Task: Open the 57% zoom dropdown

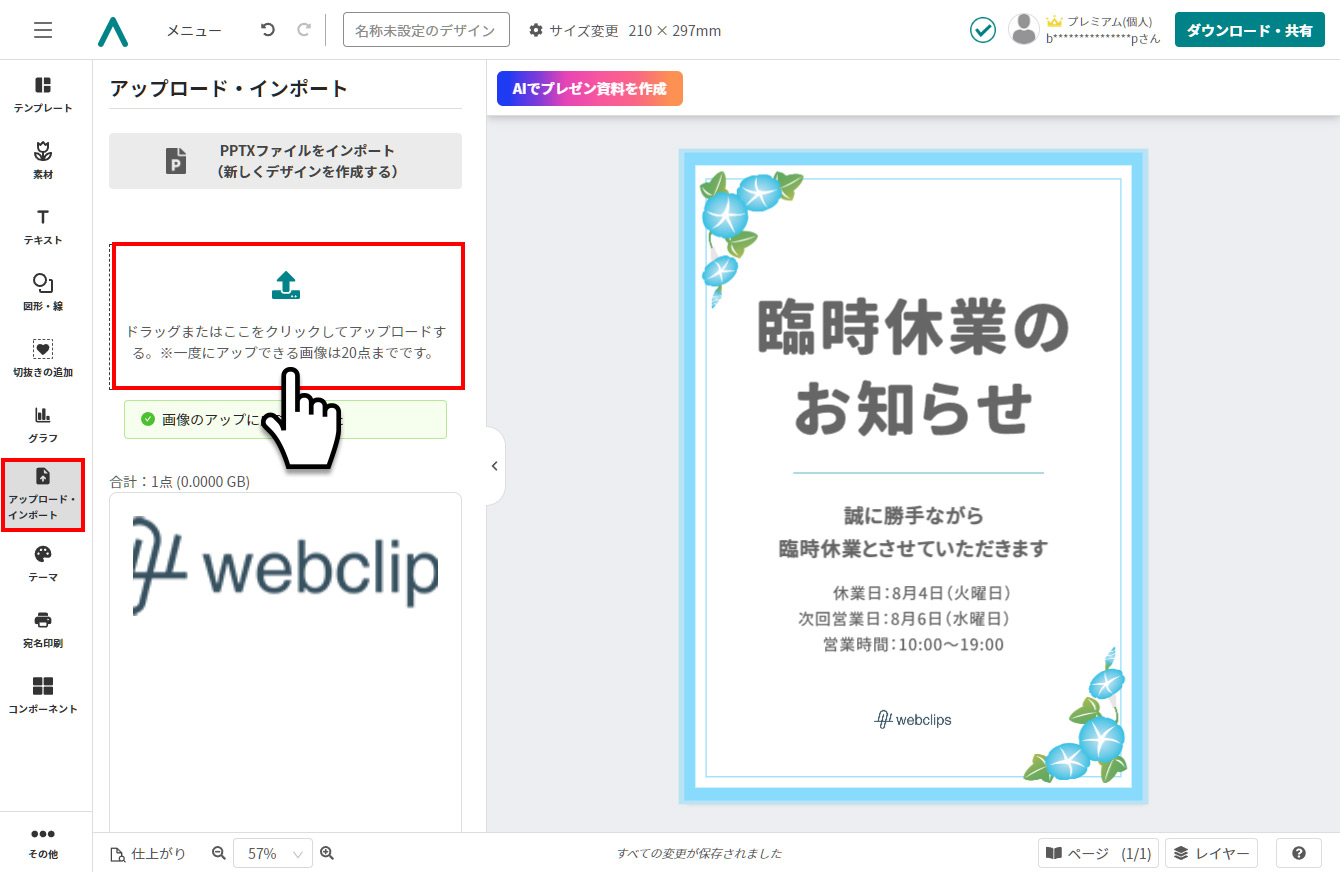Action: point(273,854)
